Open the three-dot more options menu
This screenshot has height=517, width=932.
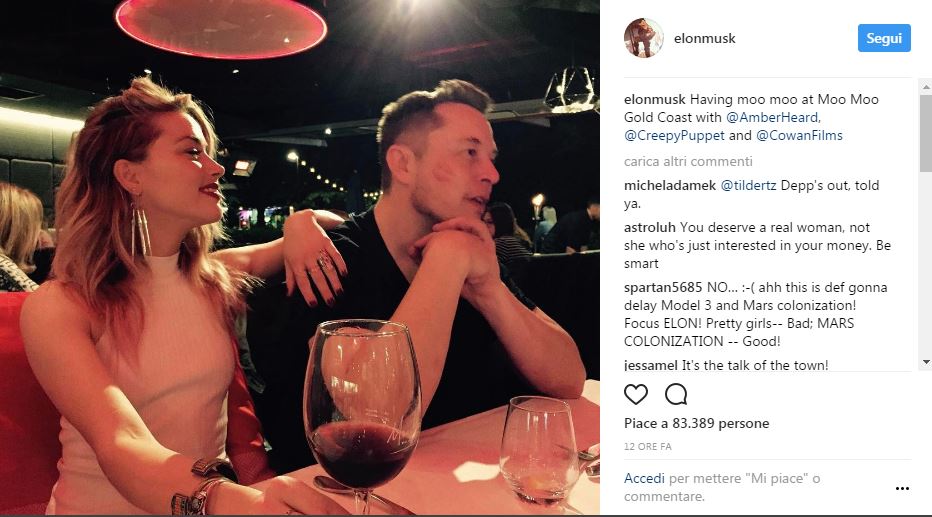coord(902,489)
